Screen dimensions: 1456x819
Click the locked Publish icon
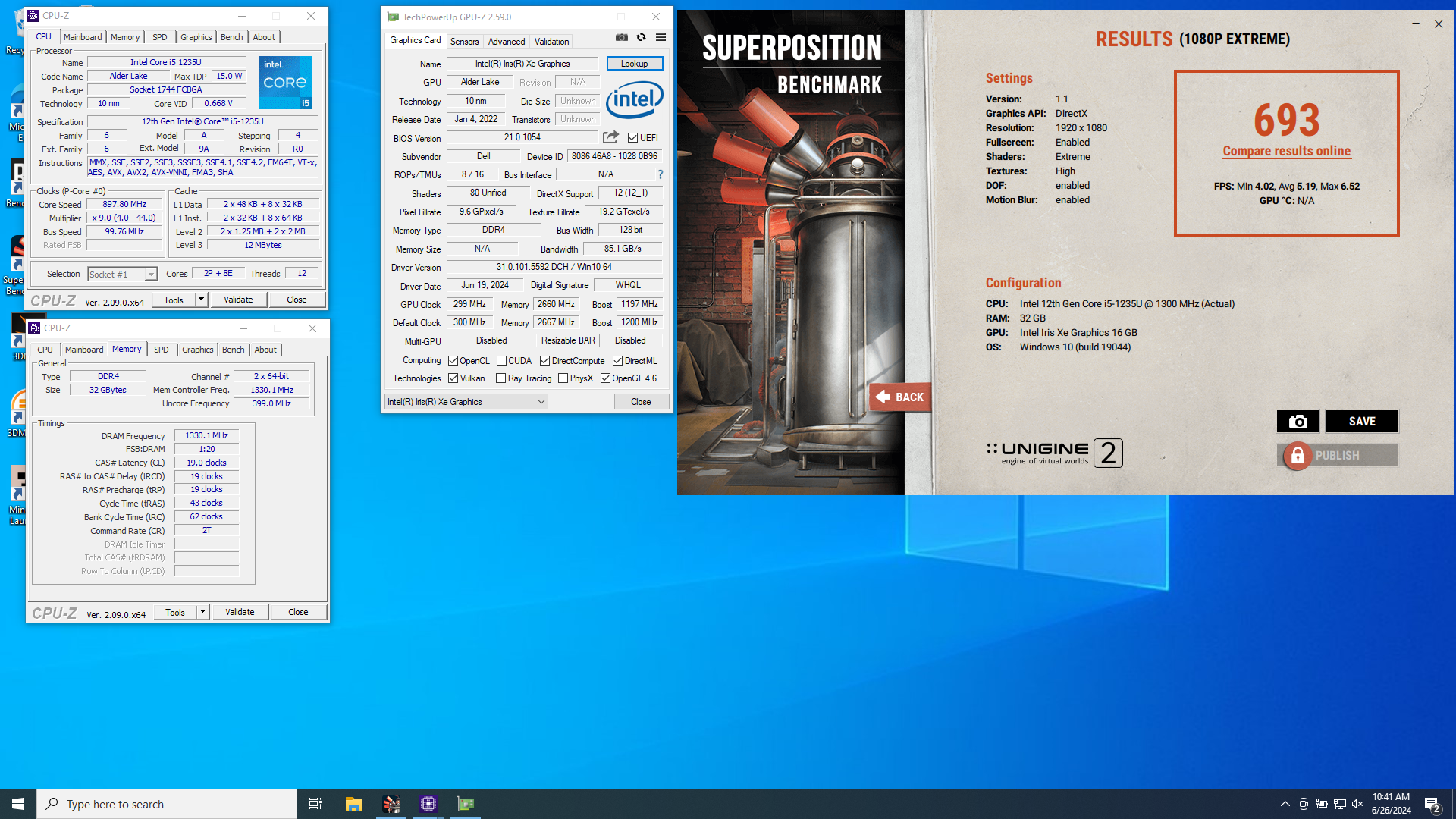coord(1298,456)
